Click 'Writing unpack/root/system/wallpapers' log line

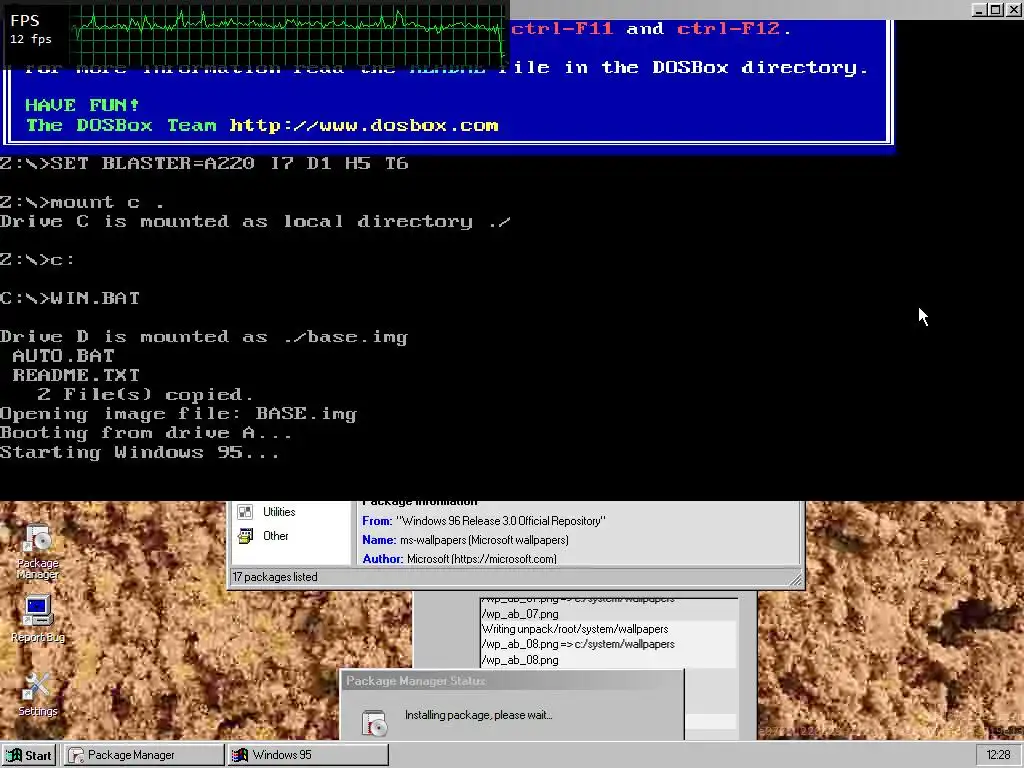(575, 629)
